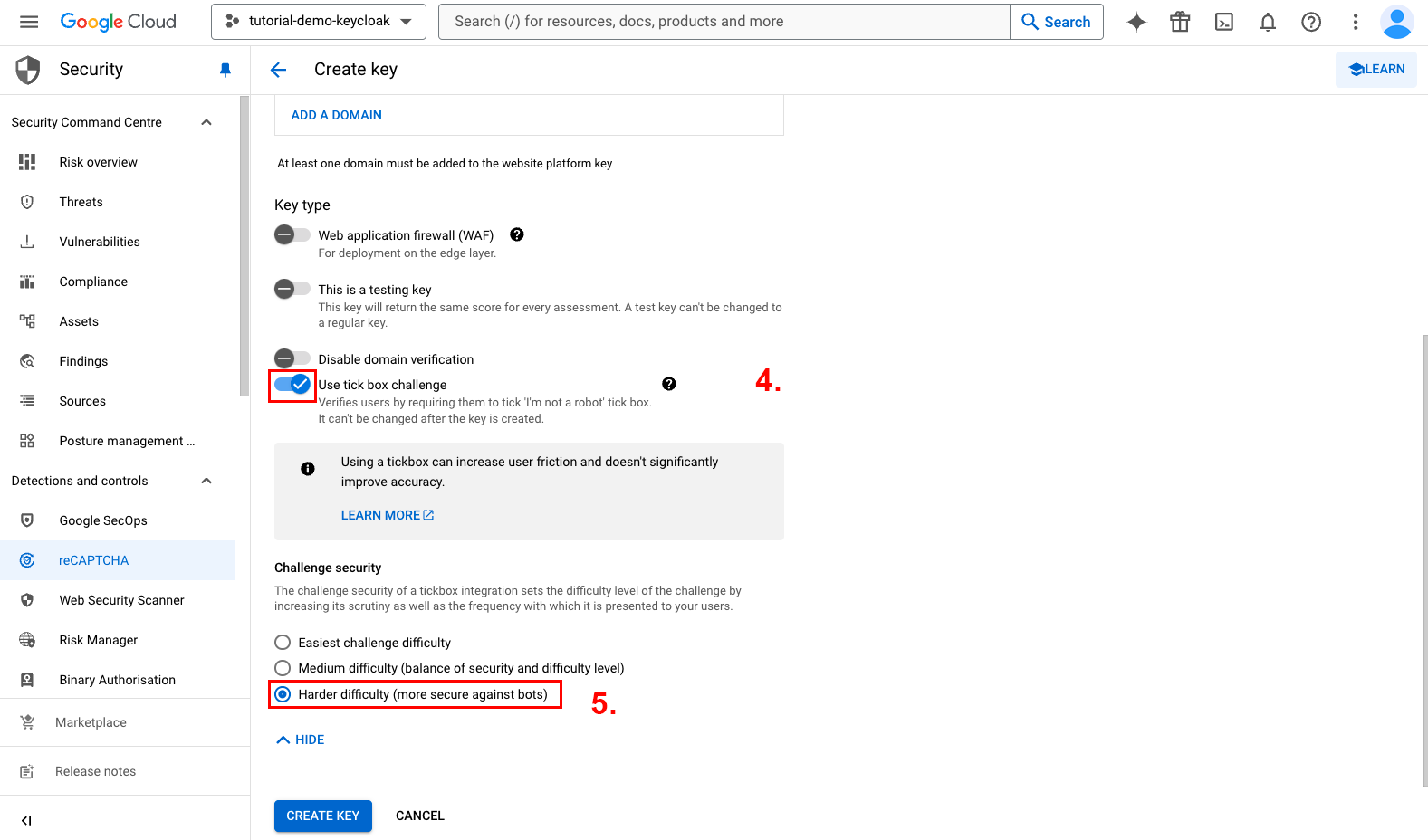1428x840 pixels.
Task: Click the Binary Authorisation icon
Action: click(x=27, y=680)
